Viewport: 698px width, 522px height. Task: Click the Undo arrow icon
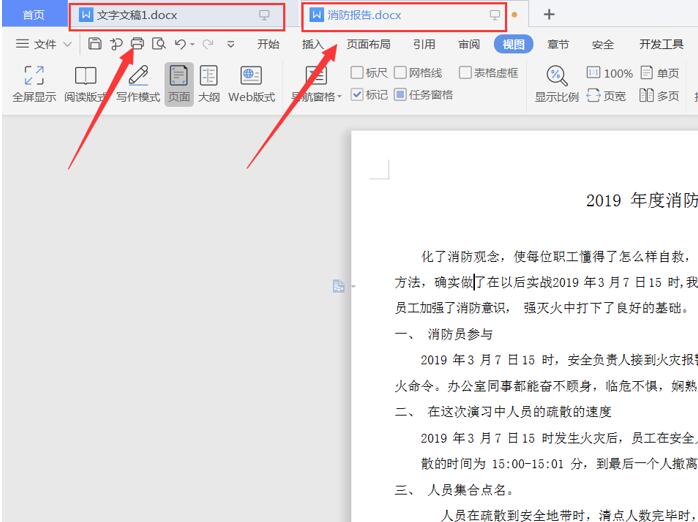(x=180, y=44)
